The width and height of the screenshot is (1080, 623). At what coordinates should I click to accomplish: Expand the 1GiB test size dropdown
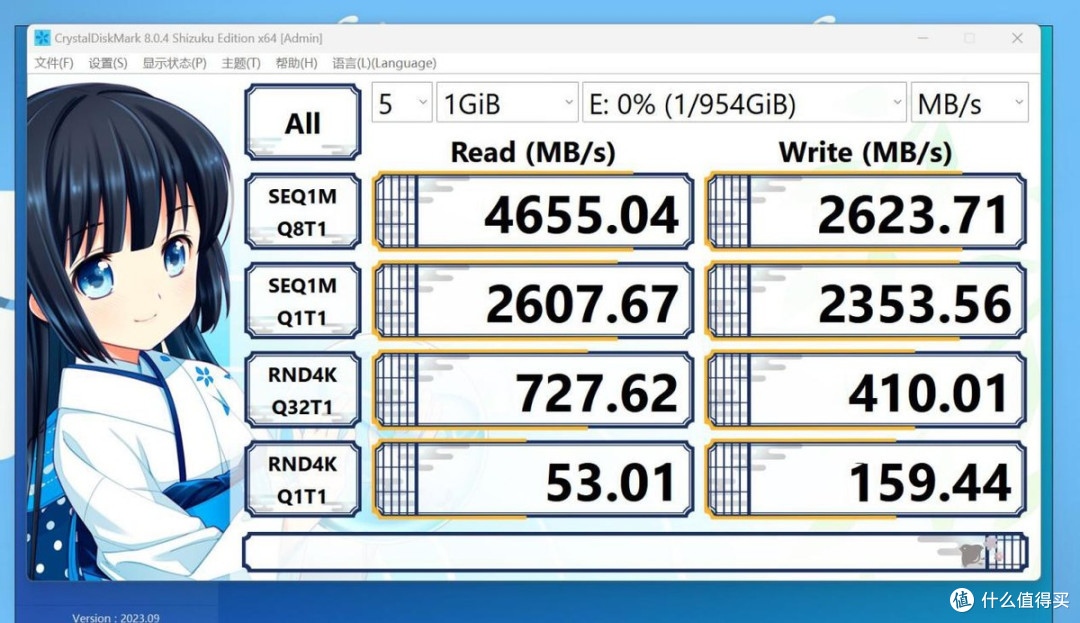pos(507,103)
